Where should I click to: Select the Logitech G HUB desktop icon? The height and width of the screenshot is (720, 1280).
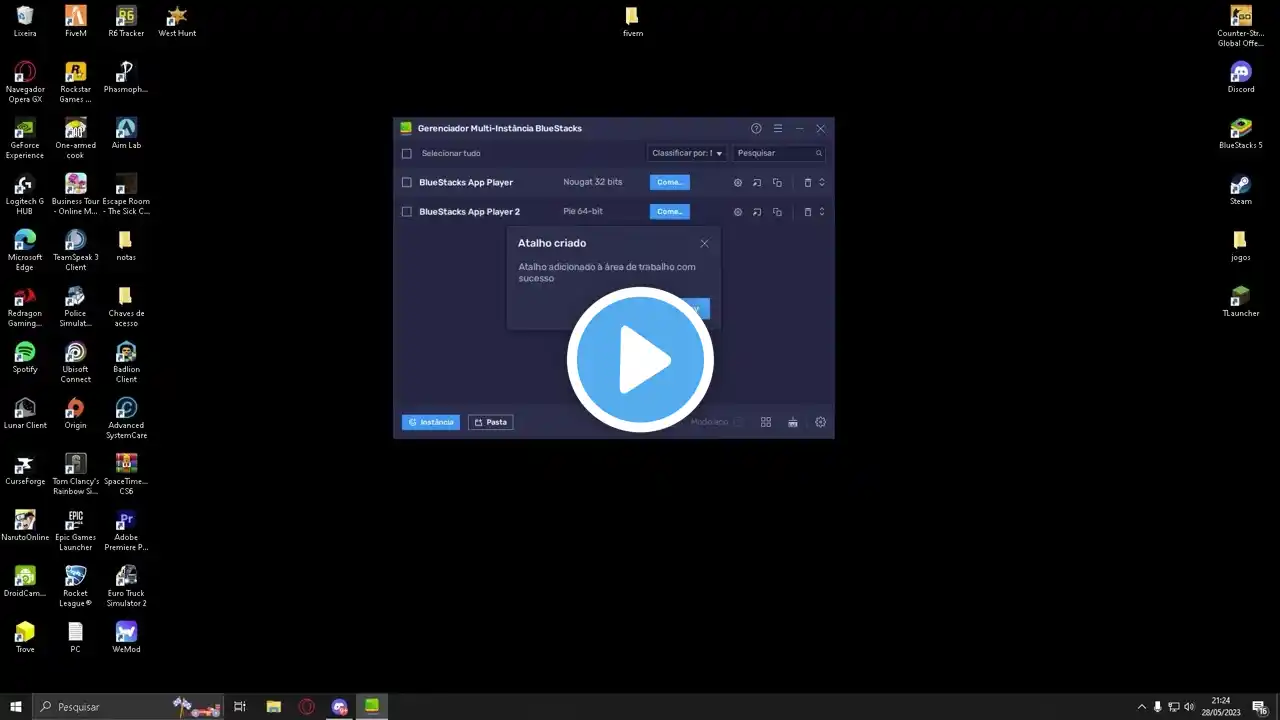[x=25, y=194]
